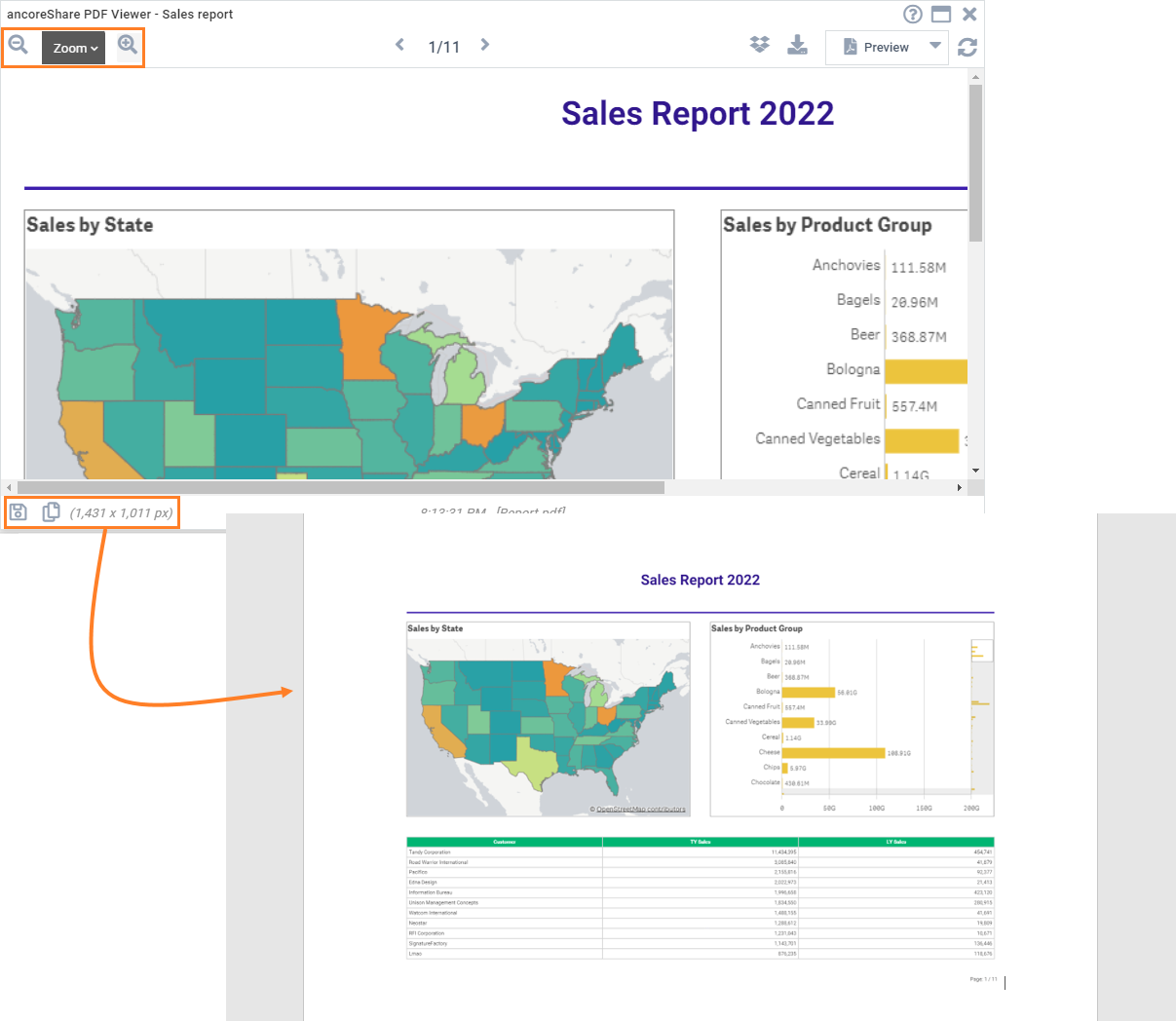Go to the previous page arrow

coord(399,45)
